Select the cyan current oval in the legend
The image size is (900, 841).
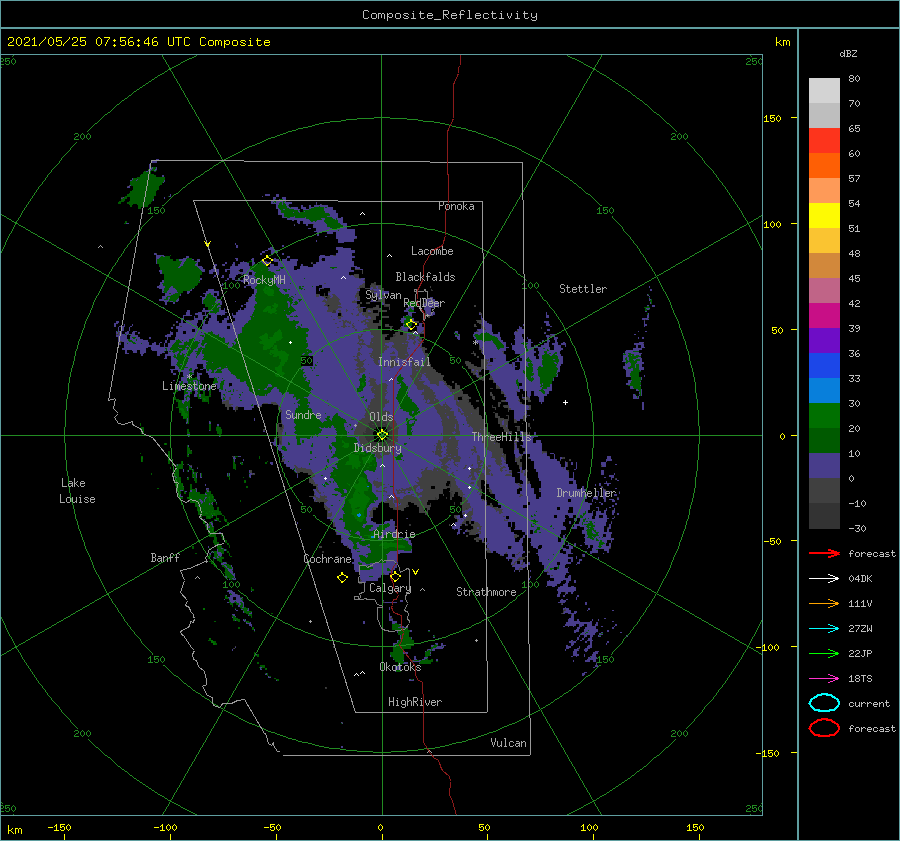tap(824, 703)
